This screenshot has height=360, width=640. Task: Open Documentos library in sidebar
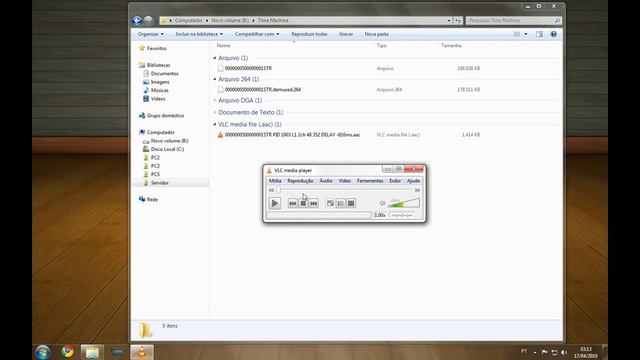[x=164, y=74]
